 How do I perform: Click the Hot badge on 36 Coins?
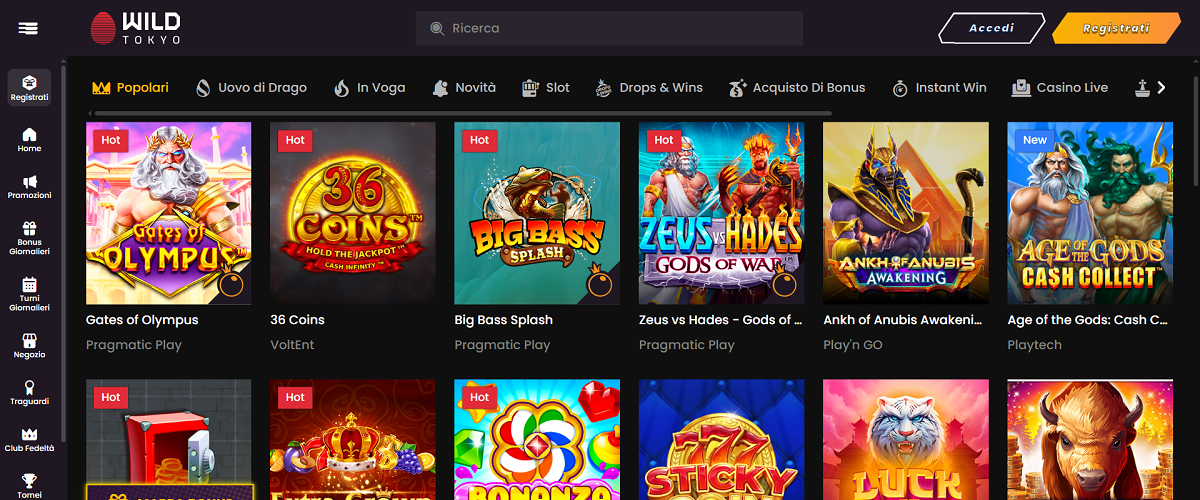coord(295,140)
